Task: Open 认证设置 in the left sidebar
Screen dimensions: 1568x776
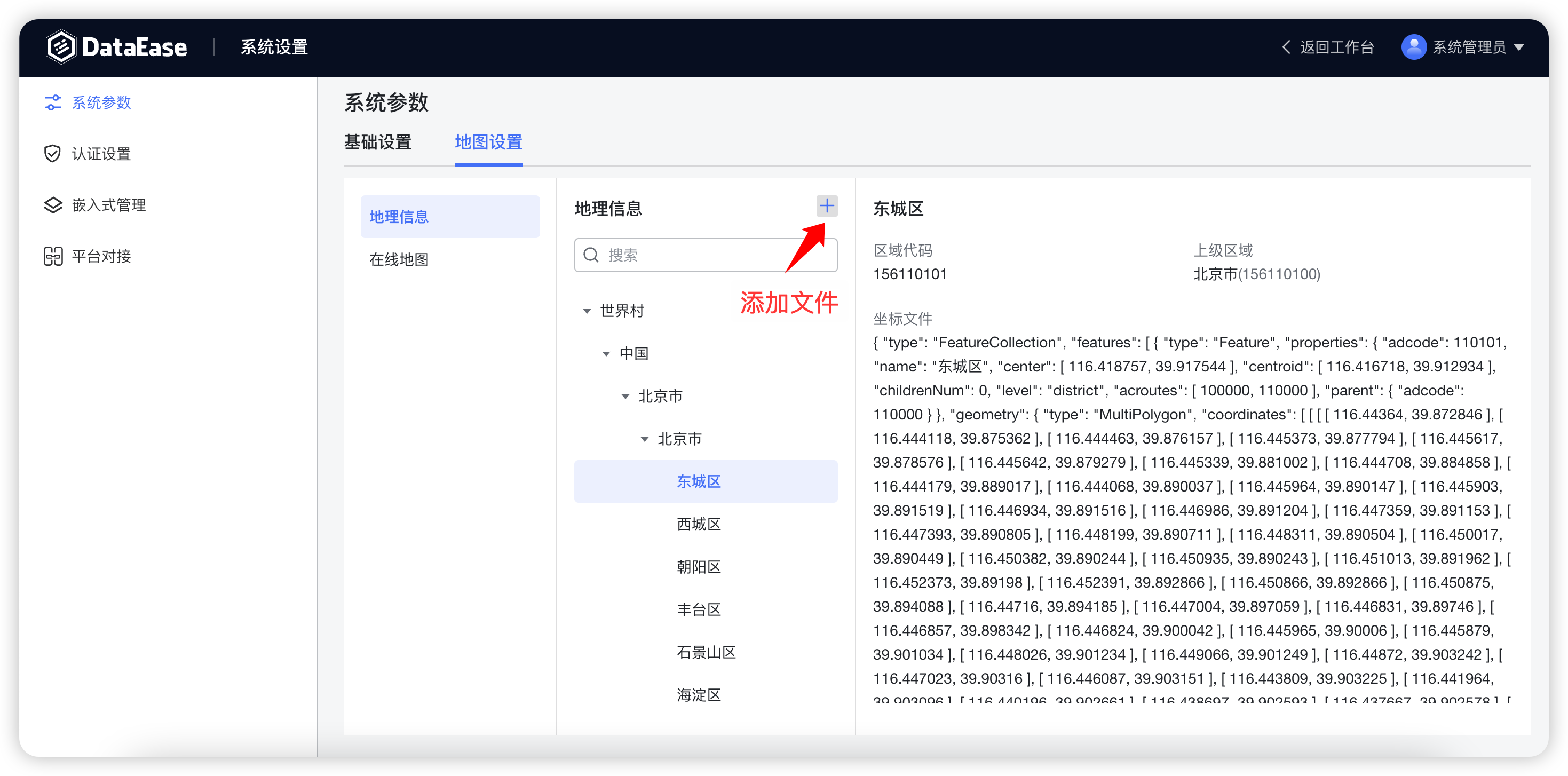Action: pyautogui.click(x=101, y=153)
